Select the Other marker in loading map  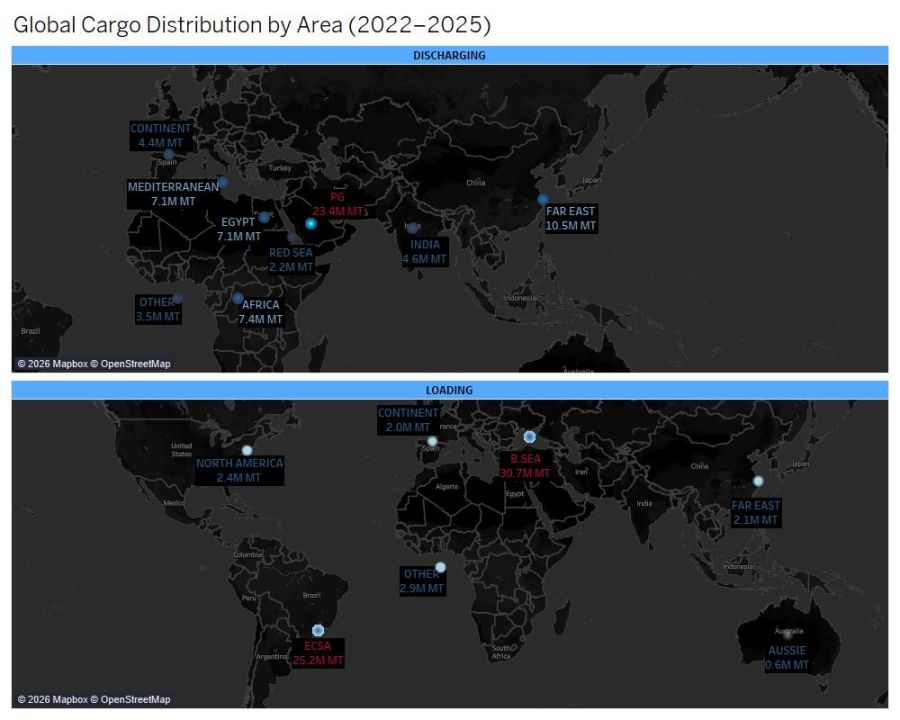[440, 567]
